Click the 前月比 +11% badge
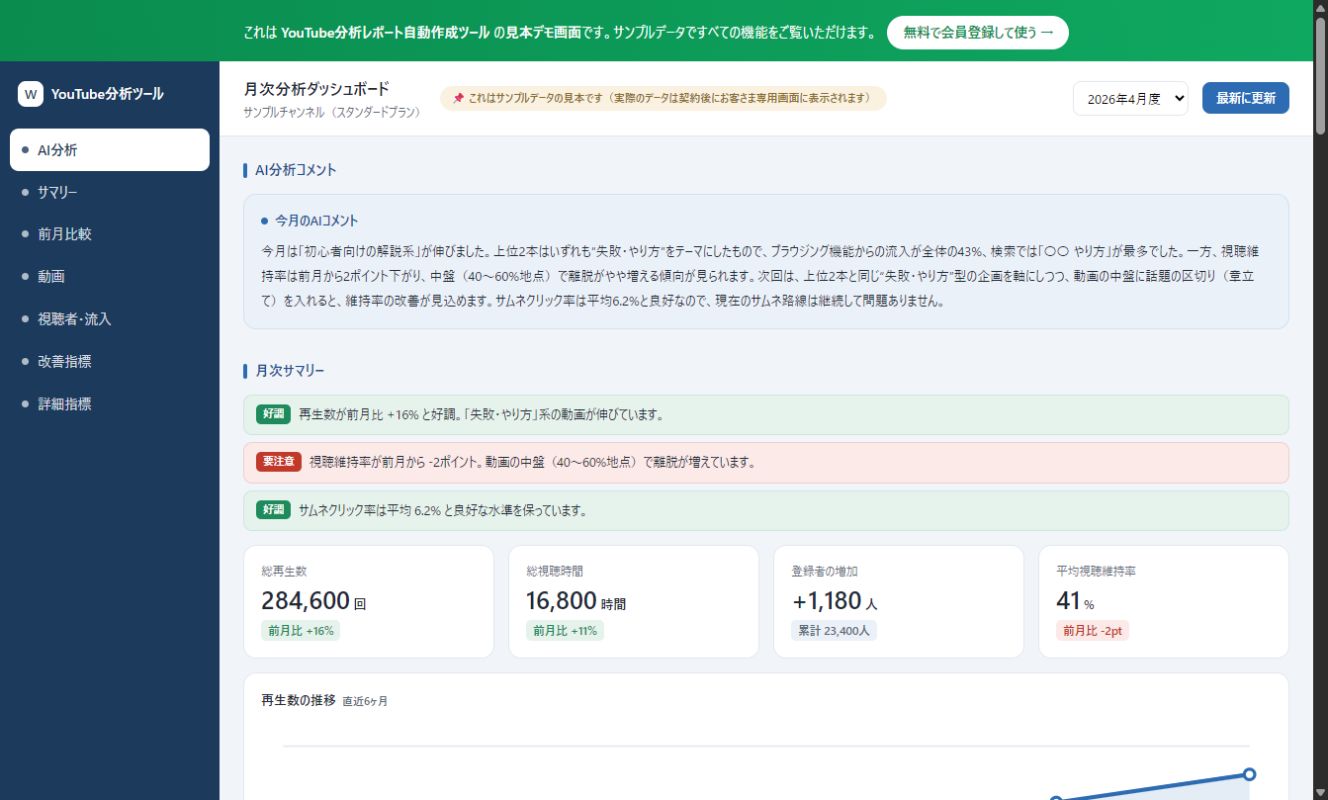The height and width of the screenshot is (800, 1328). pyautogui.click(x=565, y=631)
